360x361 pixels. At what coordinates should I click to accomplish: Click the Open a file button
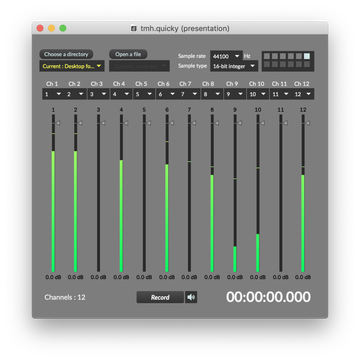point(128,54)
